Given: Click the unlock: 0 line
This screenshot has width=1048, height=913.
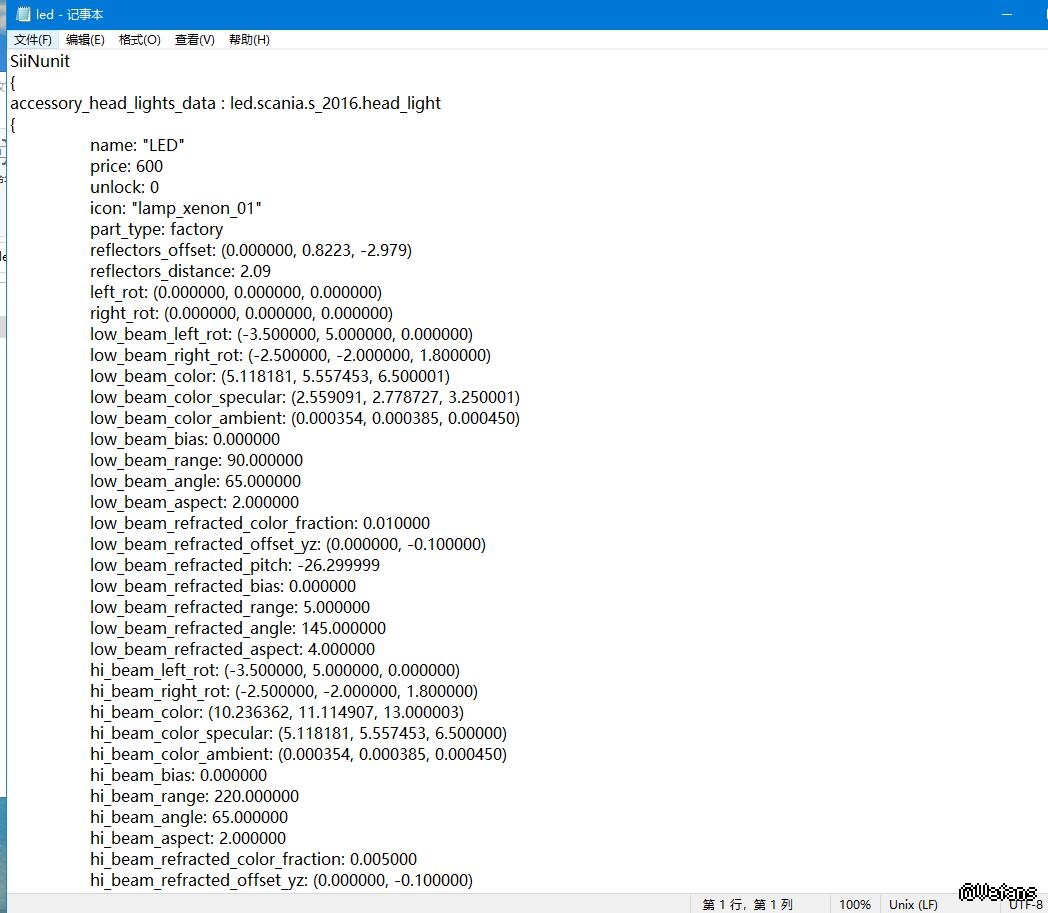Looking at the screenshot, I should [124, 187].
